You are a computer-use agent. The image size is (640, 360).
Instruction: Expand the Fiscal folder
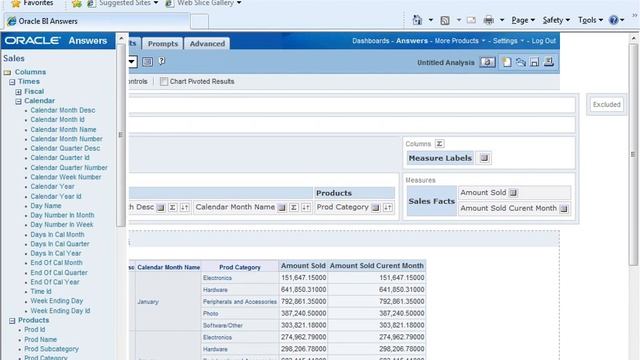click(18, 92)
